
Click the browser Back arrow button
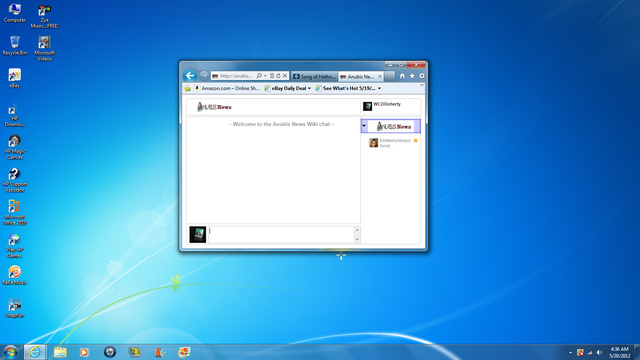tap(190, 76)
